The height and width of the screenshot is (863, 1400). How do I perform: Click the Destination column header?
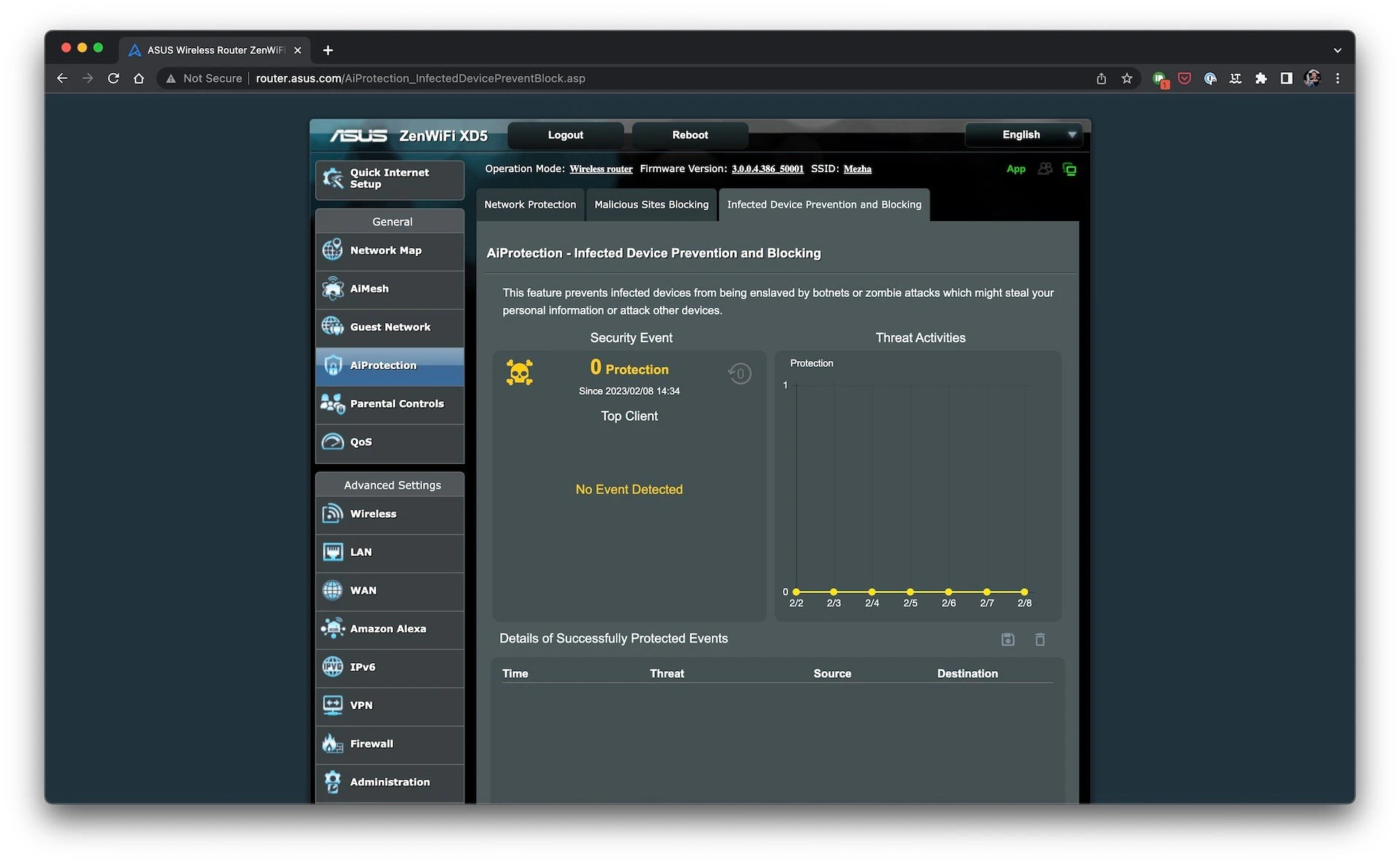[967, 674]
